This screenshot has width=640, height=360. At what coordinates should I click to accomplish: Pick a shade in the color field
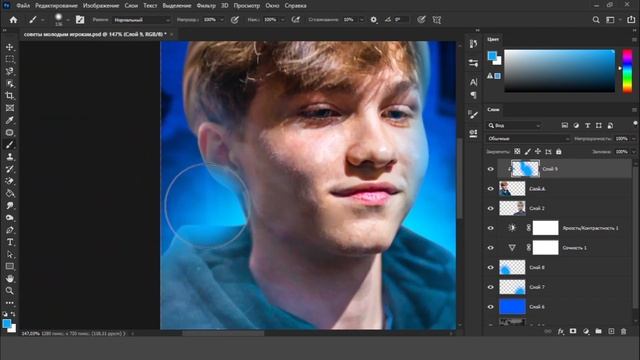click(559, 71)
